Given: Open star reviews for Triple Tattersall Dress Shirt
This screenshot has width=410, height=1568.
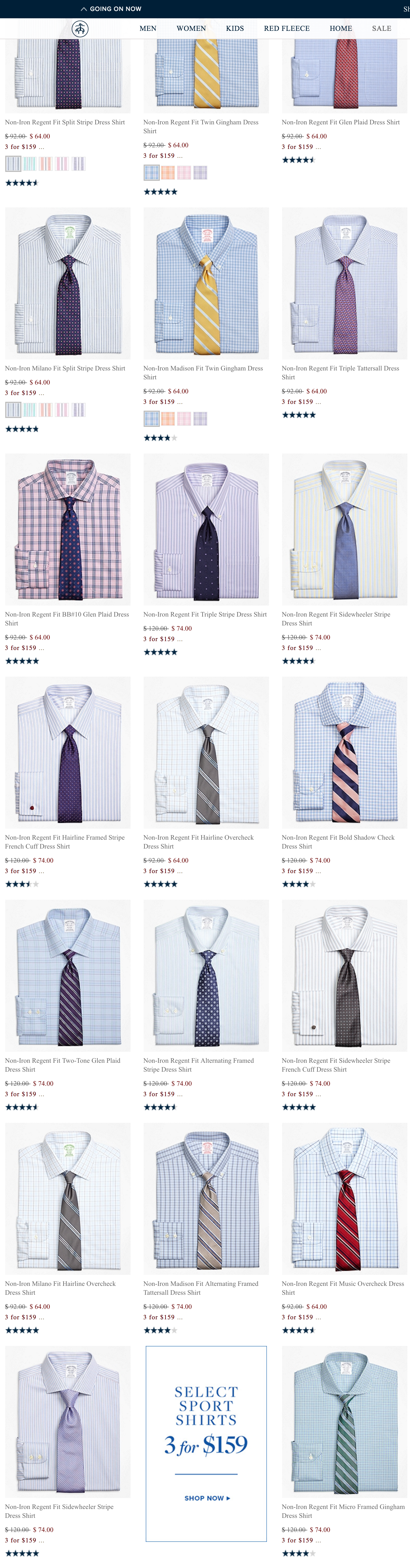Looking at the screenshot, I should pyautogui.click(x=298, y=415).
